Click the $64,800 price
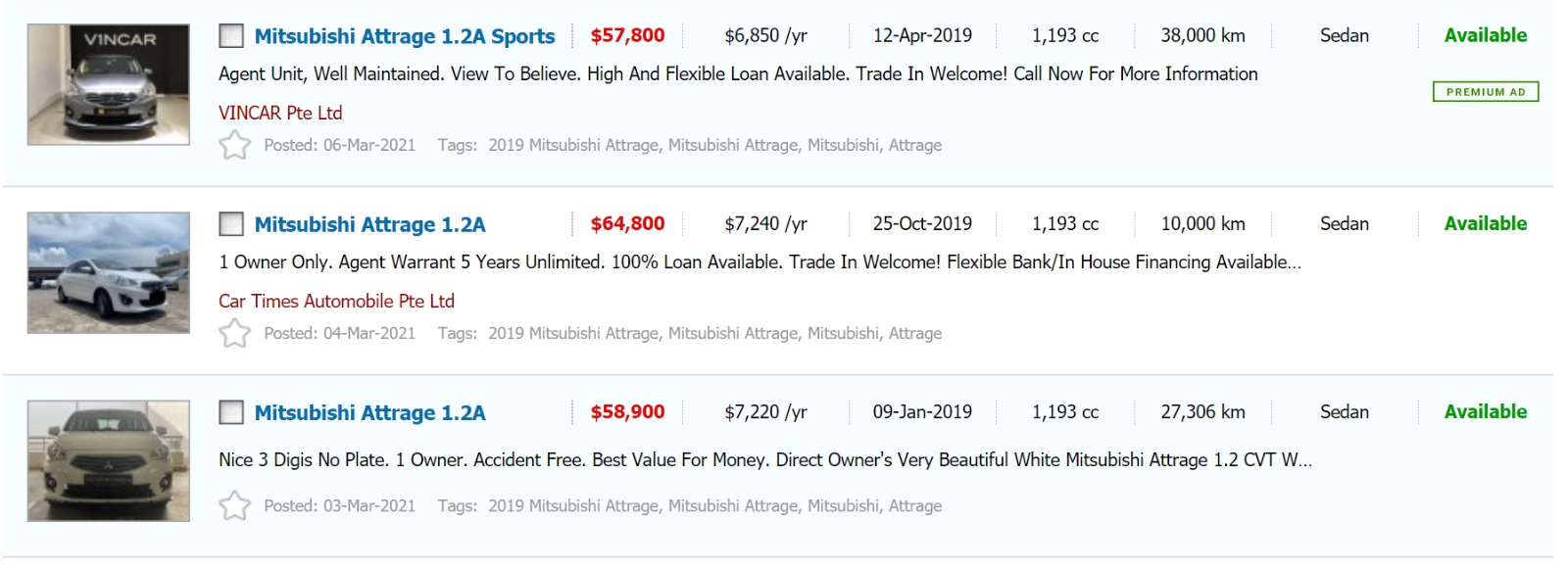1568x570 pixels. point(627,224)
